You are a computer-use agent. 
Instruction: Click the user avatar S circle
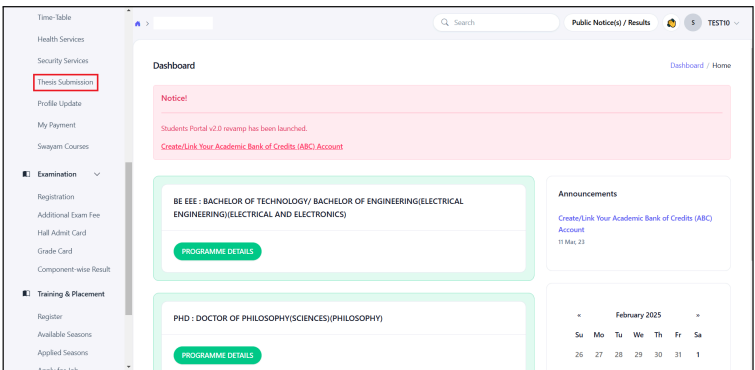[x=693, y=23]
